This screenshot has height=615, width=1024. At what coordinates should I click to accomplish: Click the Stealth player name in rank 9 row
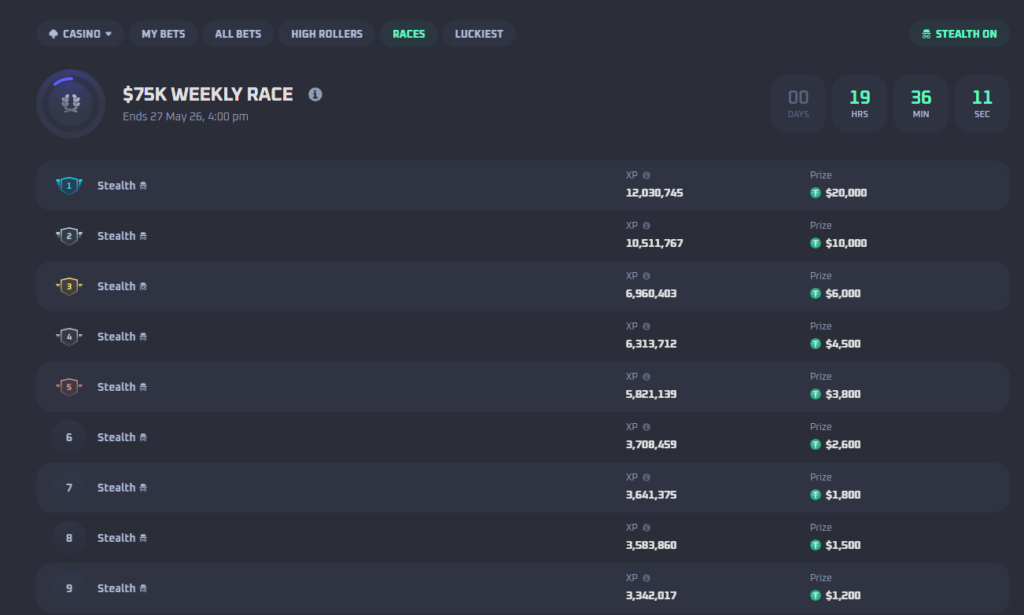pos(116,588)
